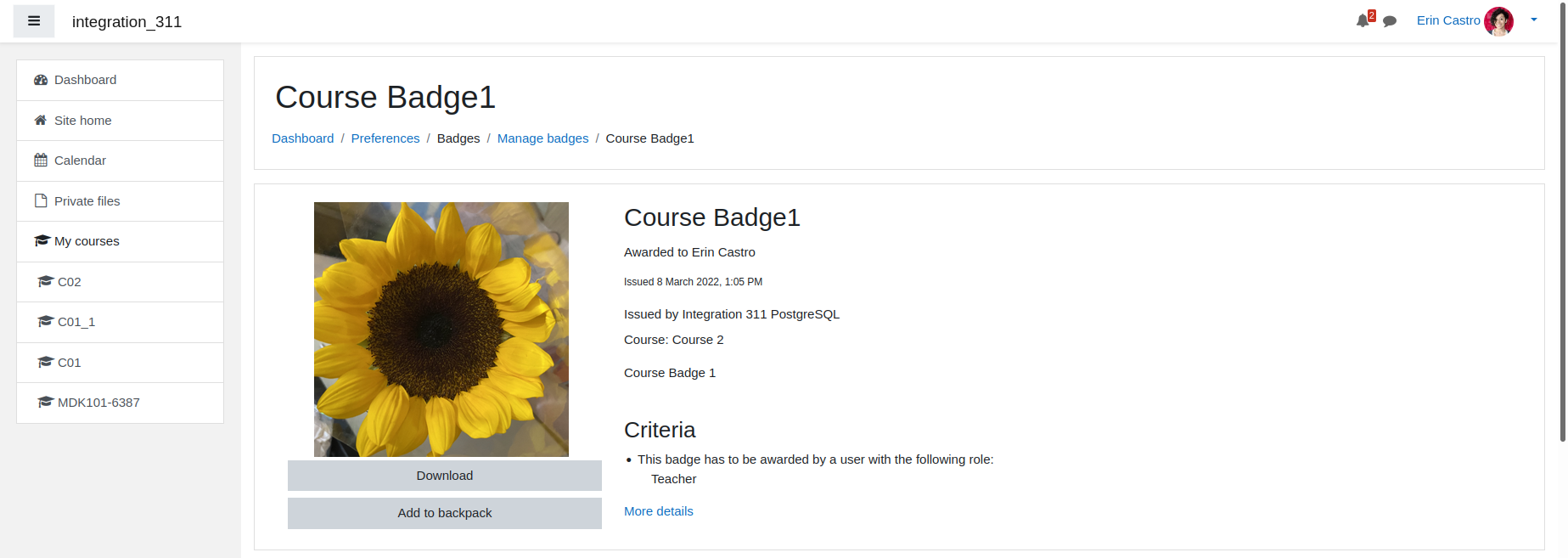Open course C01 from sidebar
Viewport: 1568px width, 558px height.
[x=120, y=363]
